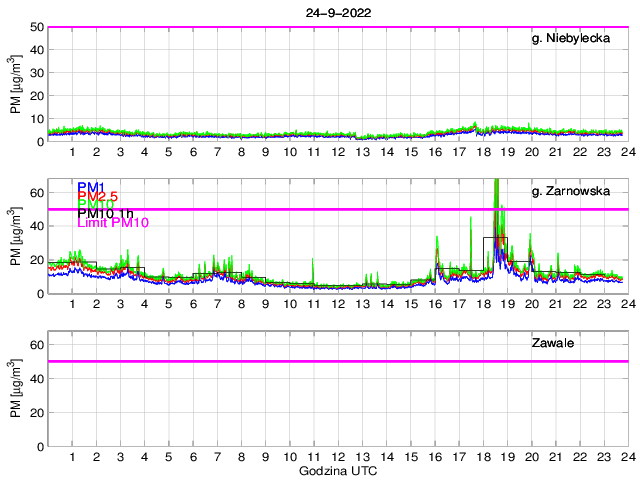Click hour 18 tick under the top plot

(x=483, y=152)
